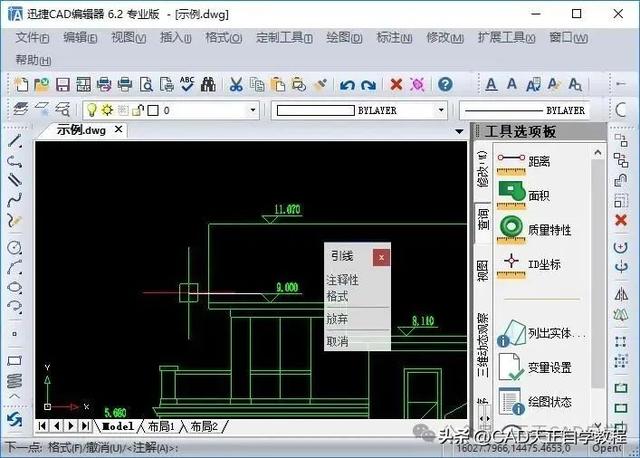Click the Mirror tool on right toolbar
640x458 pixels.
621,294
